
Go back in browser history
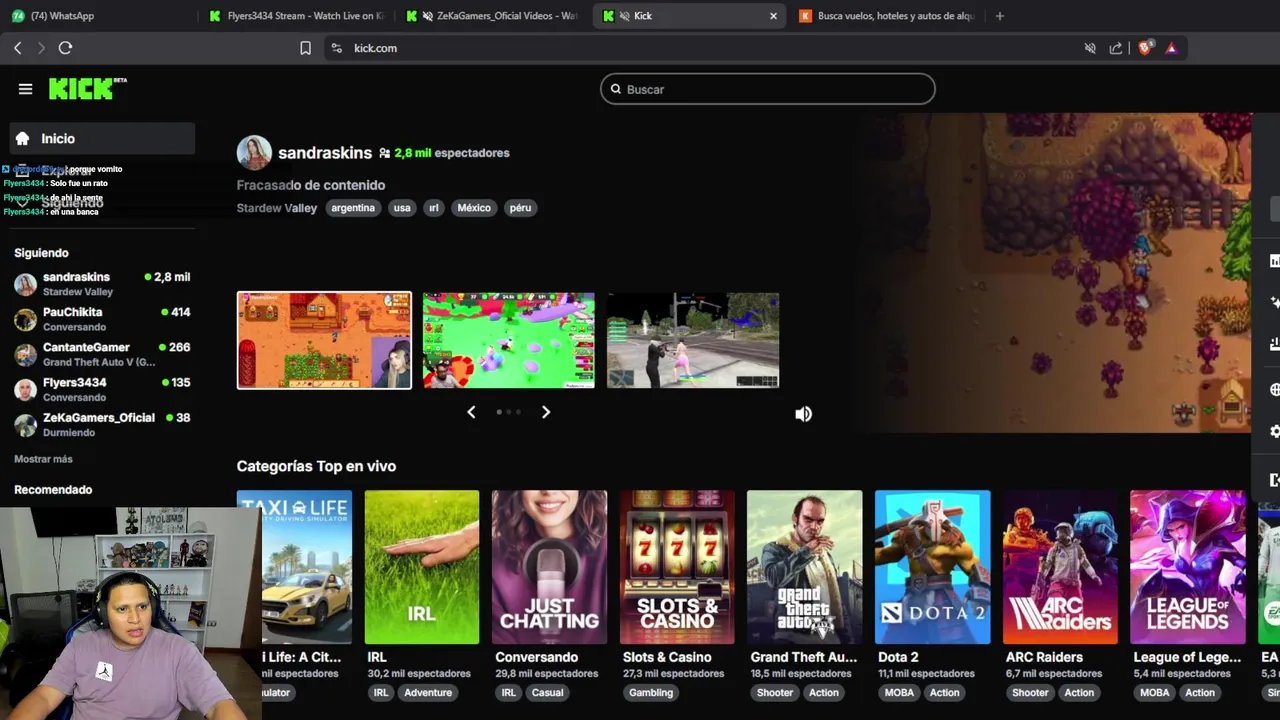18,48
